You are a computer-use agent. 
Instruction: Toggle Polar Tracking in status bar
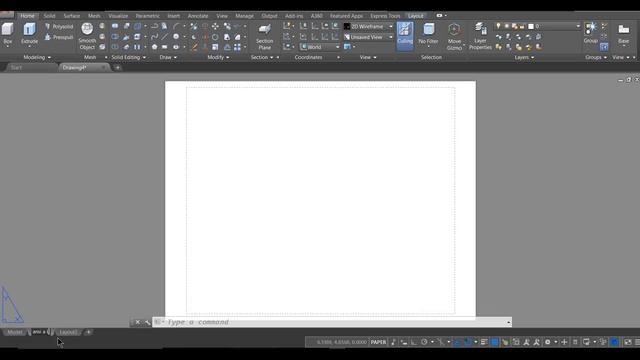pyautogui.click(x=424, y=342)
